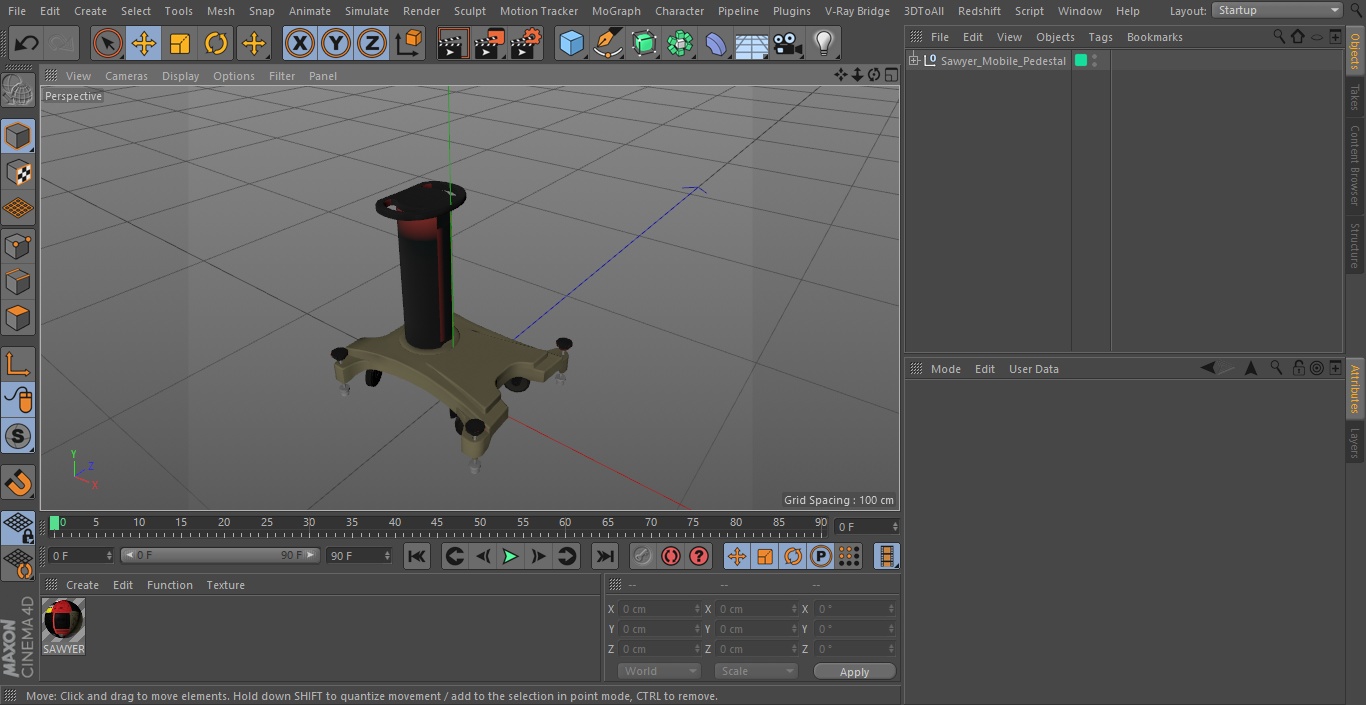This screenshot has height=705, width=1366.
Task: Open the deformer objects icon
Action: 716,43
